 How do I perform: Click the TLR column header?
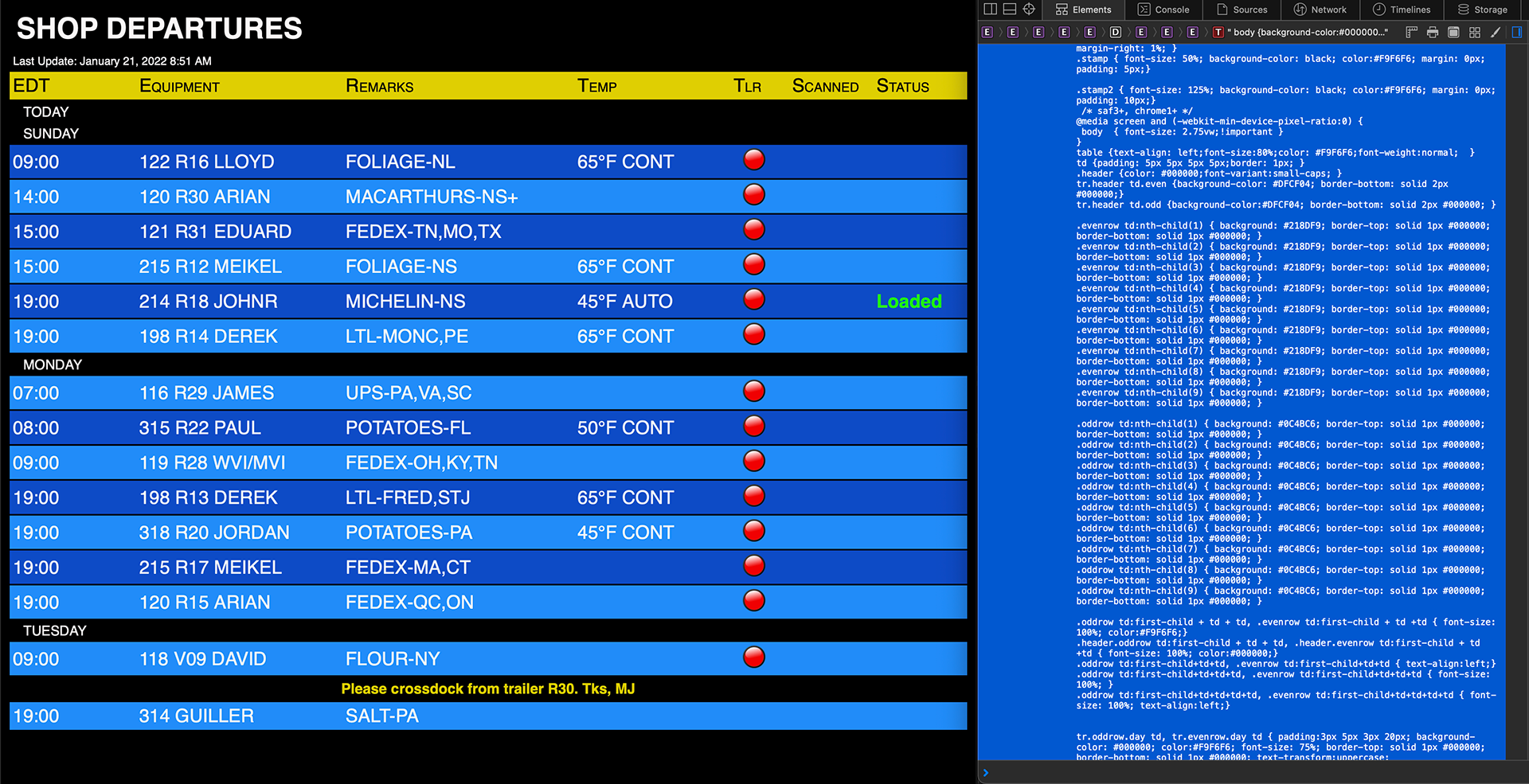747,86
